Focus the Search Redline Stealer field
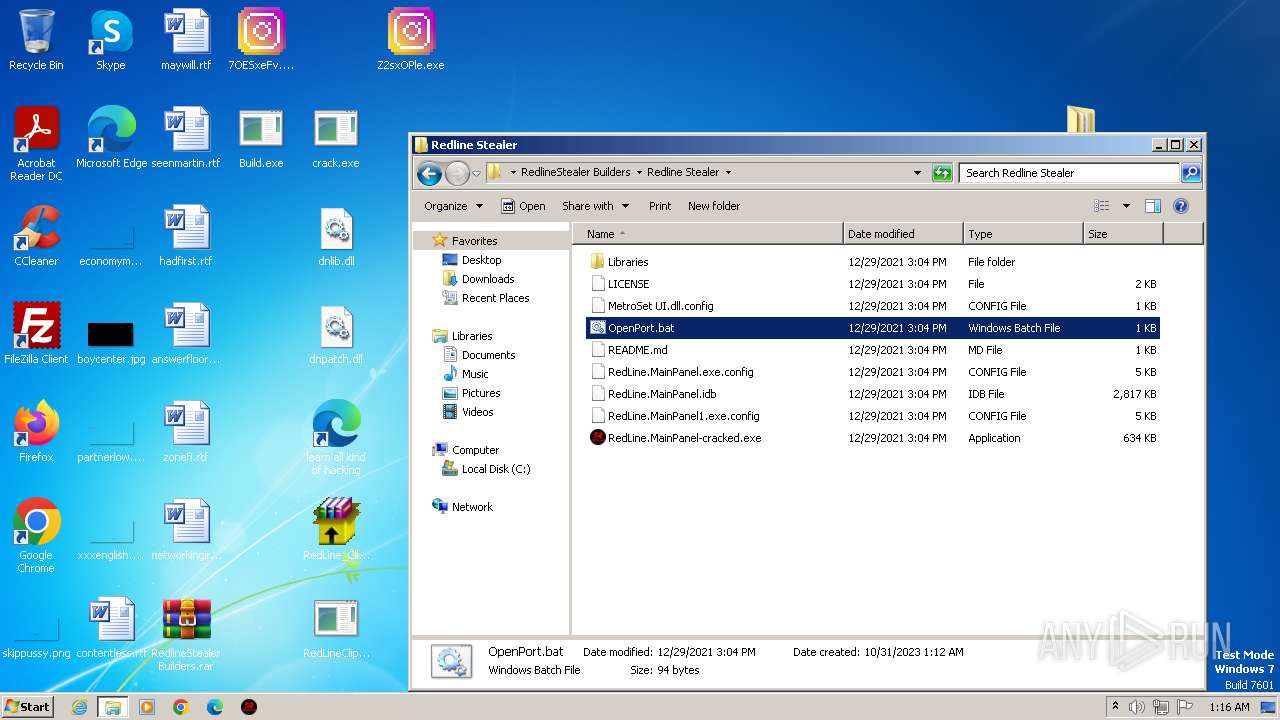 pyautogui.click(x=1068, y=173)
